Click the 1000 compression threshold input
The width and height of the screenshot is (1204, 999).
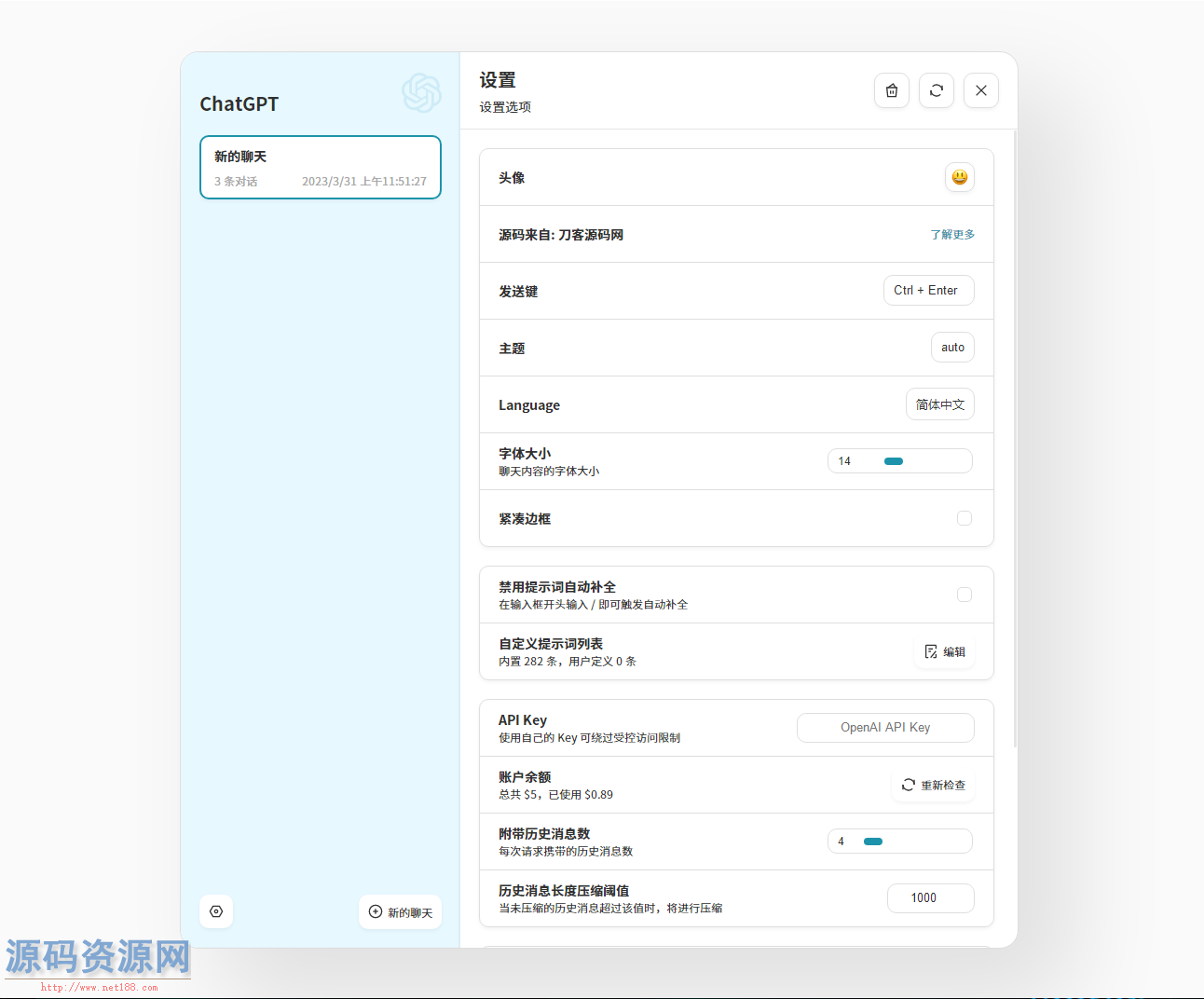tap(931, 898)
